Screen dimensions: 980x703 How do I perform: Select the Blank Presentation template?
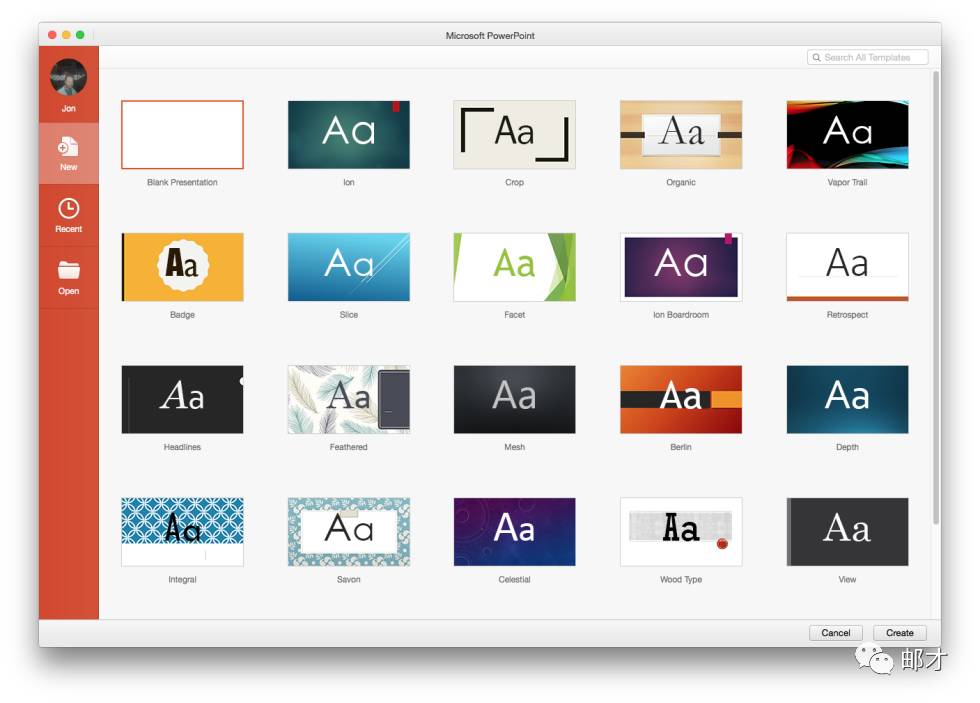[182, 135]
